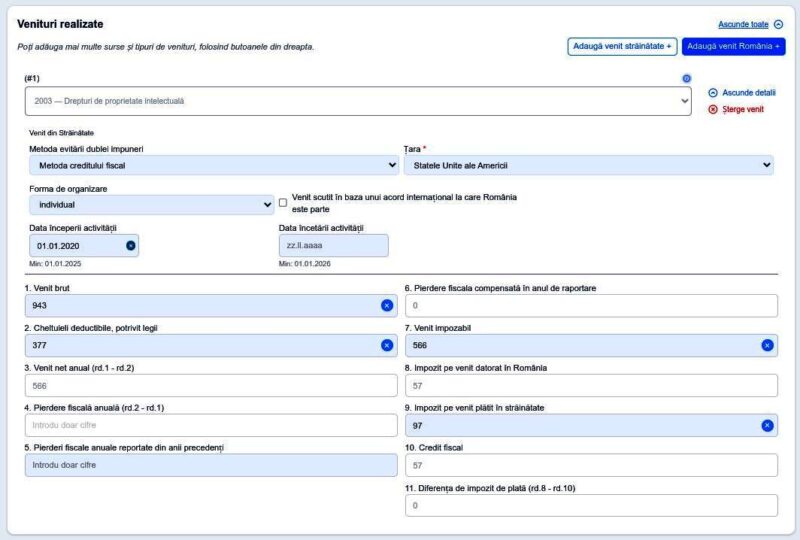The height and width of the screenshot is (540, 800).
Task: Click the Ascunde toate link text
Action: coord(742,24)
